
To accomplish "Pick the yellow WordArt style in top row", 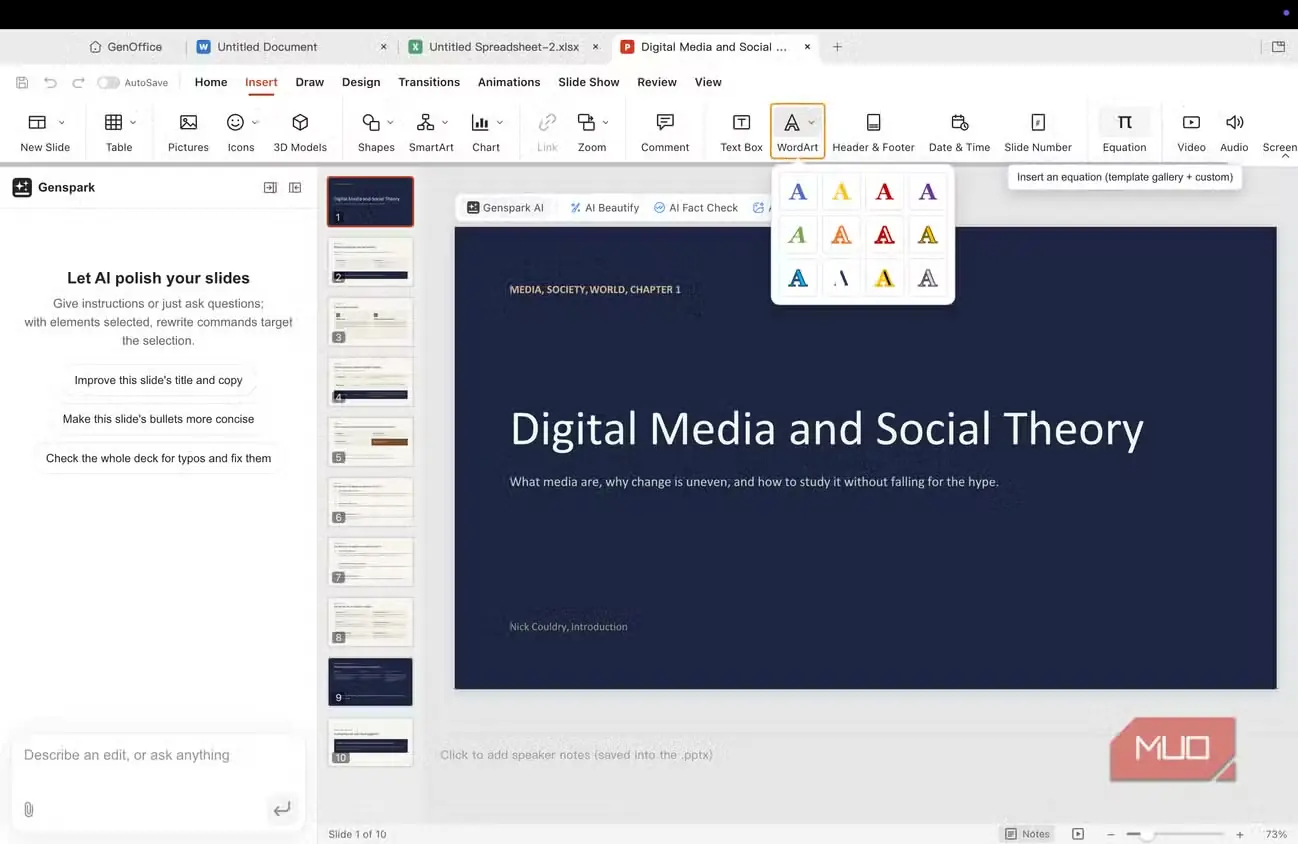I will coord(841,191).
